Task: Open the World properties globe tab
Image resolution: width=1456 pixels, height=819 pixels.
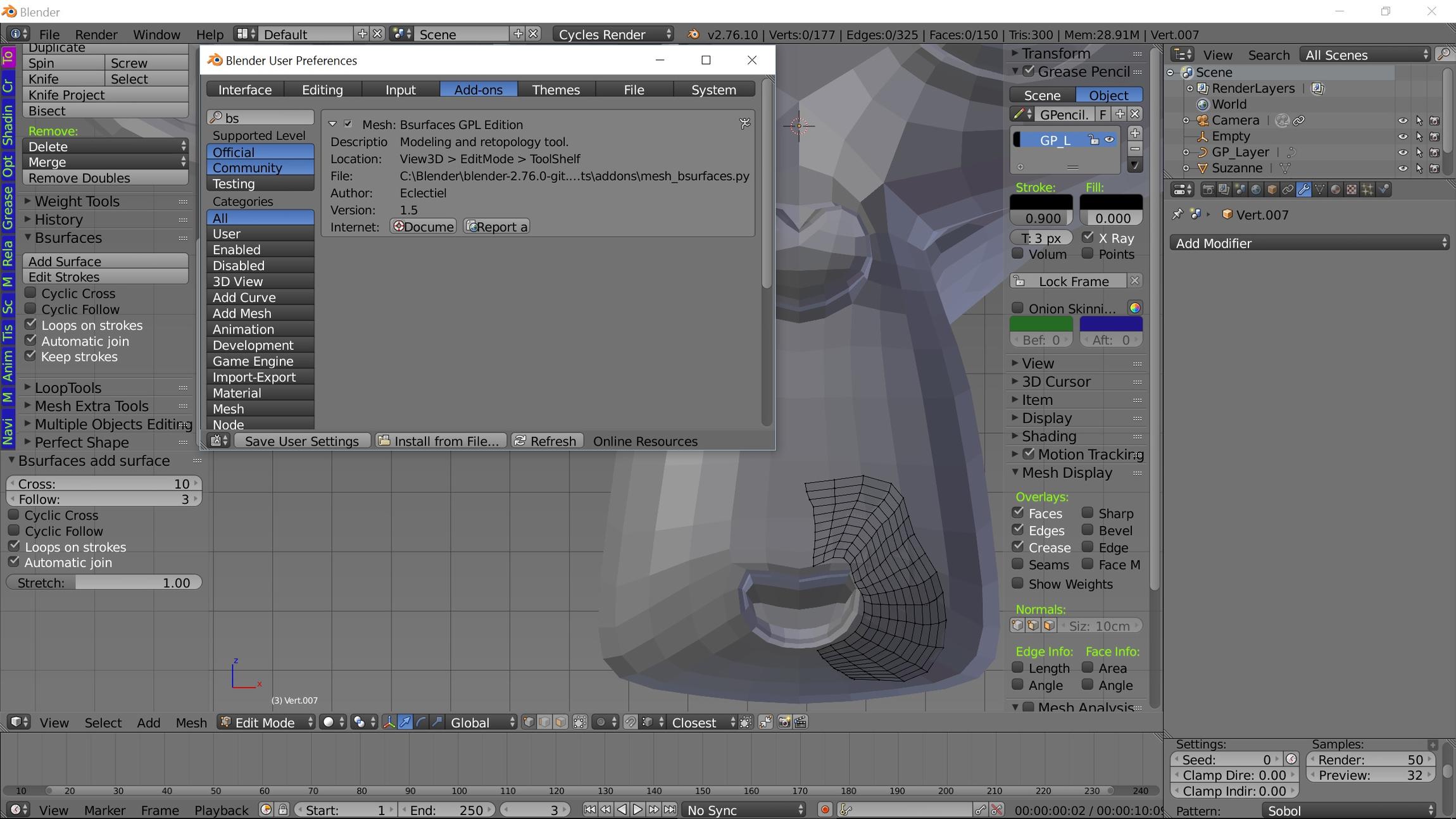Action: tap(1255, 189)
